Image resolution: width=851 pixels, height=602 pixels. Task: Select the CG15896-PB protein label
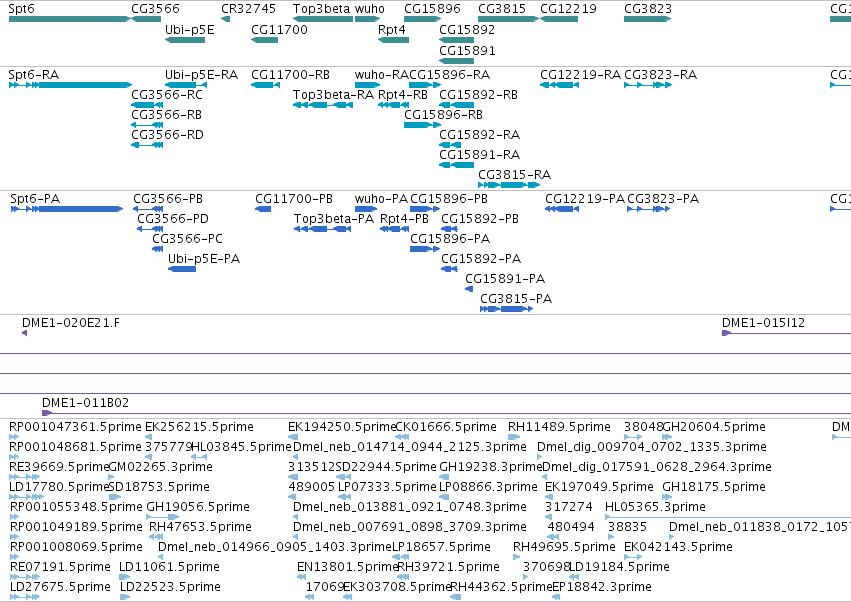(449, 199)
